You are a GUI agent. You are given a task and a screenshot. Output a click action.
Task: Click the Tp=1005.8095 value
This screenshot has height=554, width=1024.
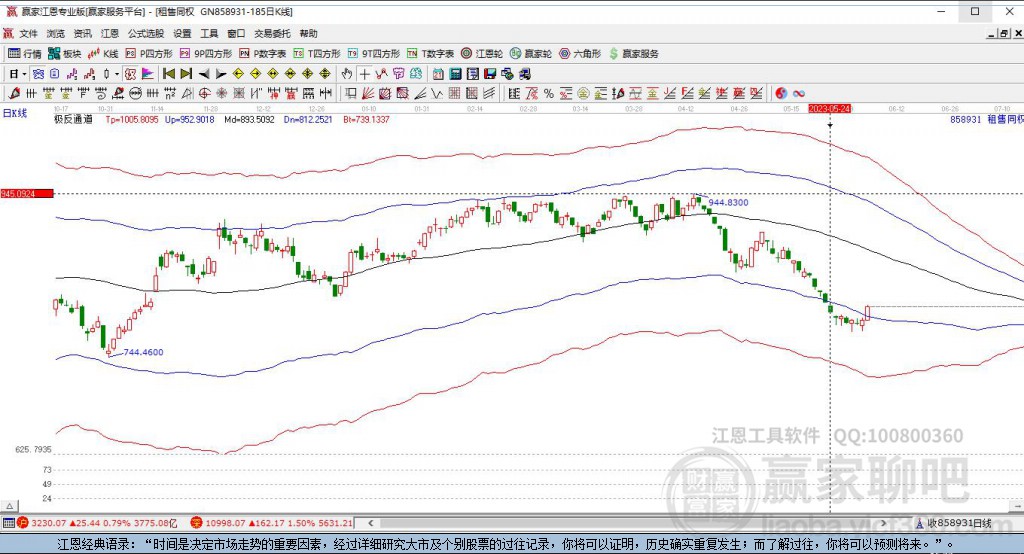[x=132, y=120]
